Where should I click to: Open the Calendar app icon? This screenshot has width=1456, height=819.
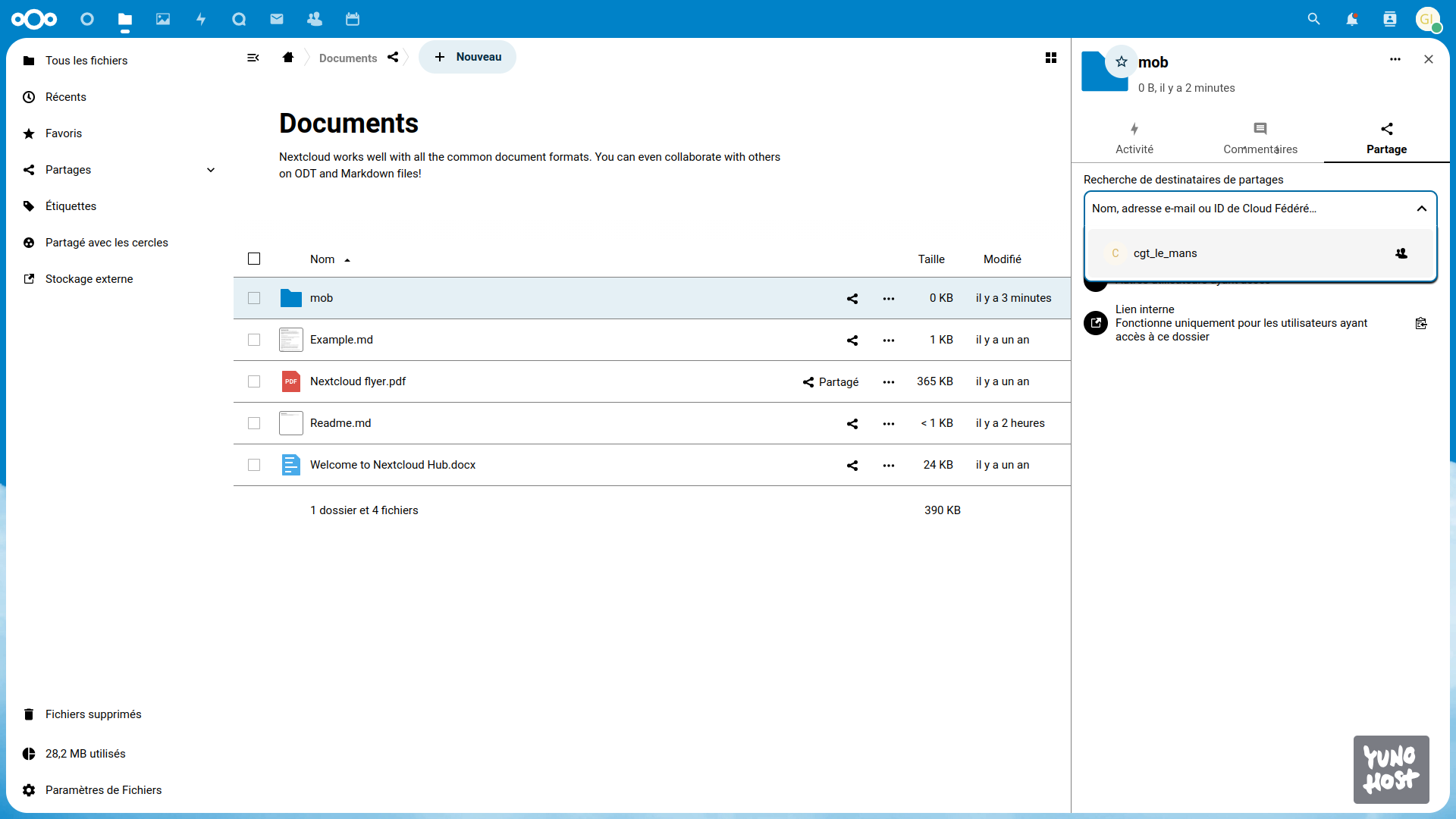[x=353, y=19]
